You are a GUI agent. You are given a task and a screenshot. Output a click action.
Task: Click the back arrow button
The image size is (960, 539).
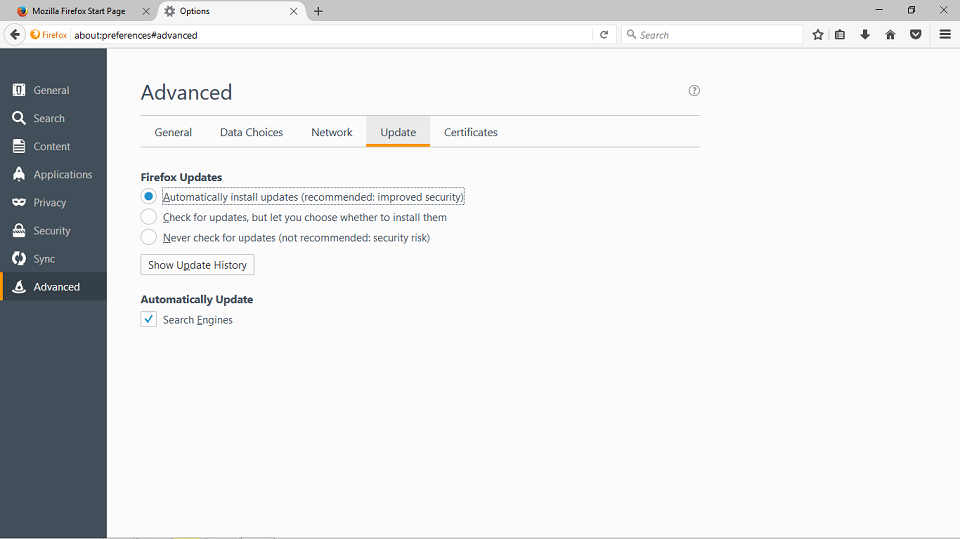coord(15,35)
